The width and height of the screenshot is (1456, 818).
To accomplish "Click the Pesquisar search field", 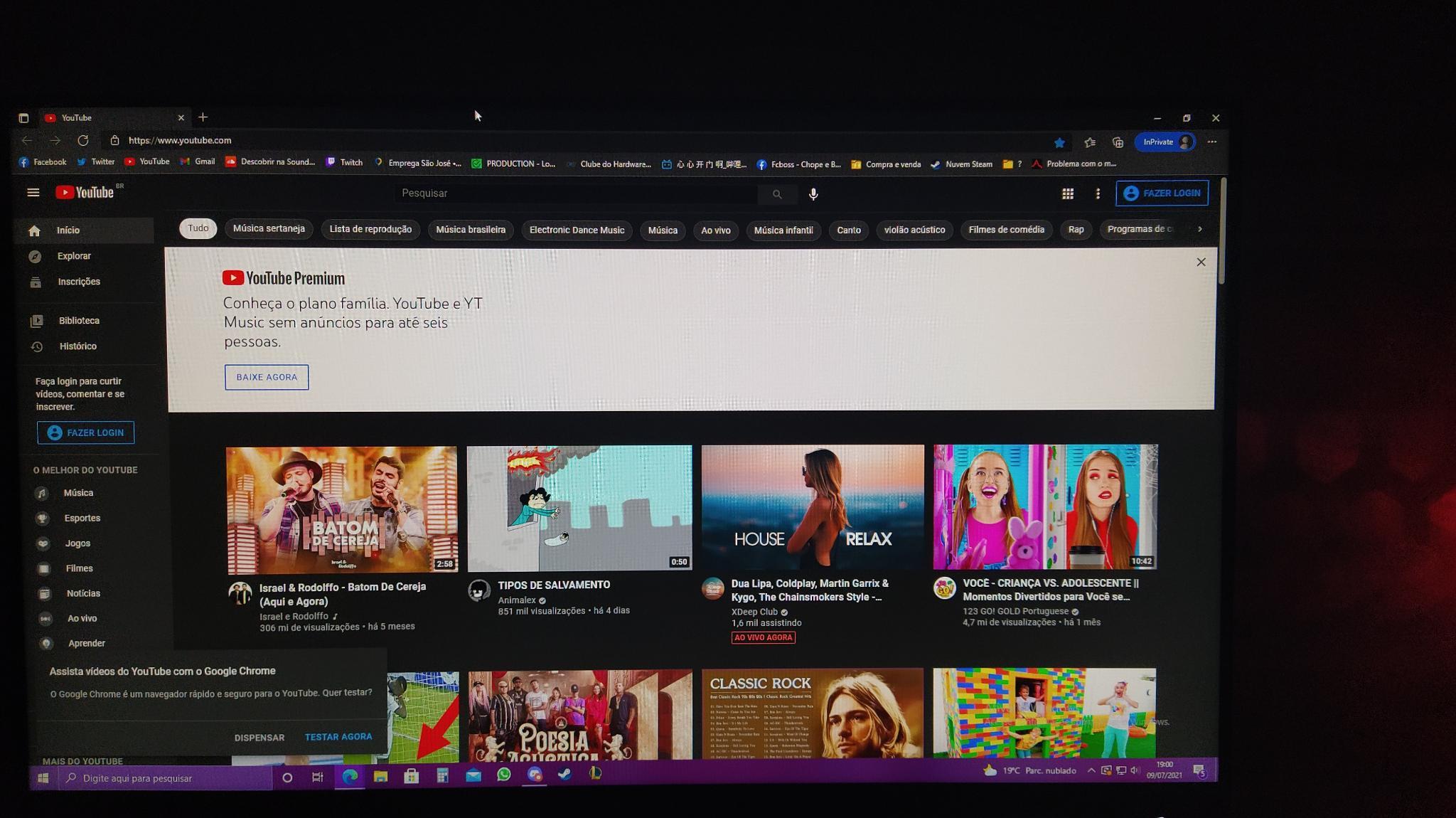I will [576, 193].
